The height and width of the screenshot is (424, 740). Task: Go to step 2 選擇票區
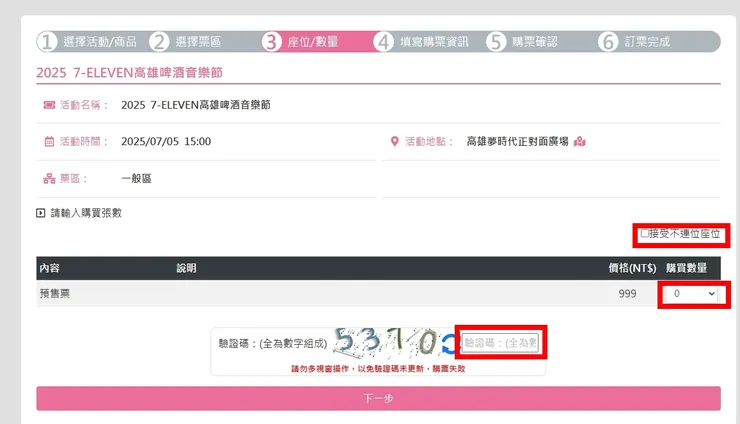point(185,42)
